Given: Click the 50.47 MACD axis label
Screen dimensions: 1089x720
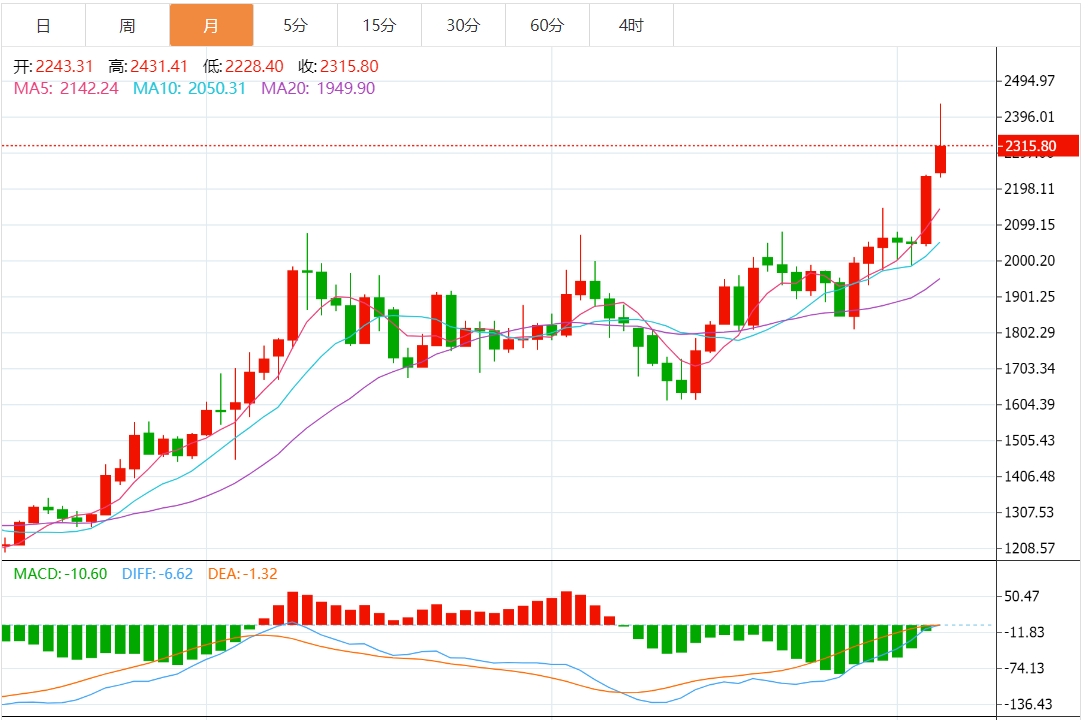Looking at the screenshot, I should pos(1024,597).
